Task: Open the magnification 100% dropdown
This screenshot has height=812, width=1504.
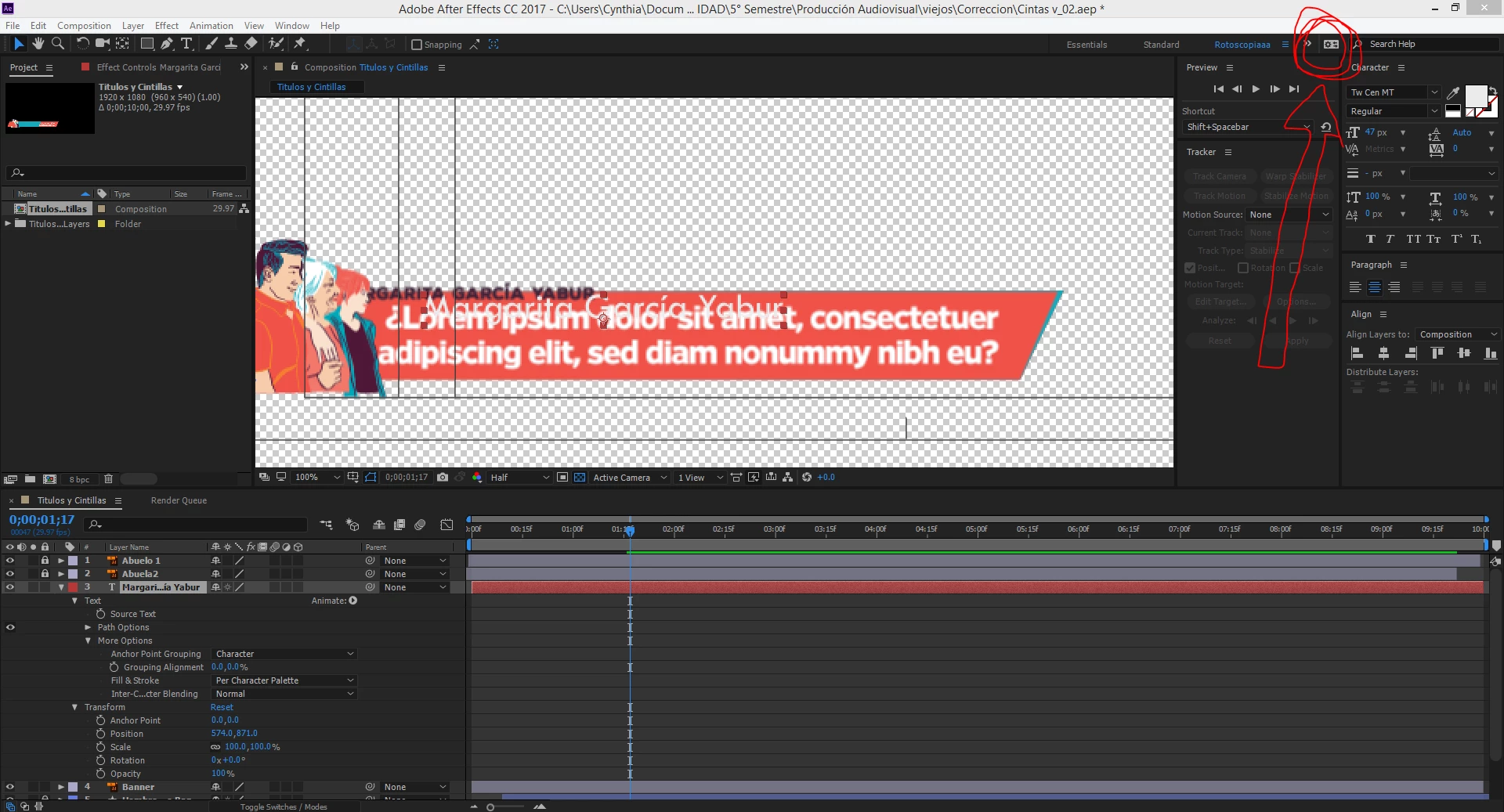Action: (317, 477)
